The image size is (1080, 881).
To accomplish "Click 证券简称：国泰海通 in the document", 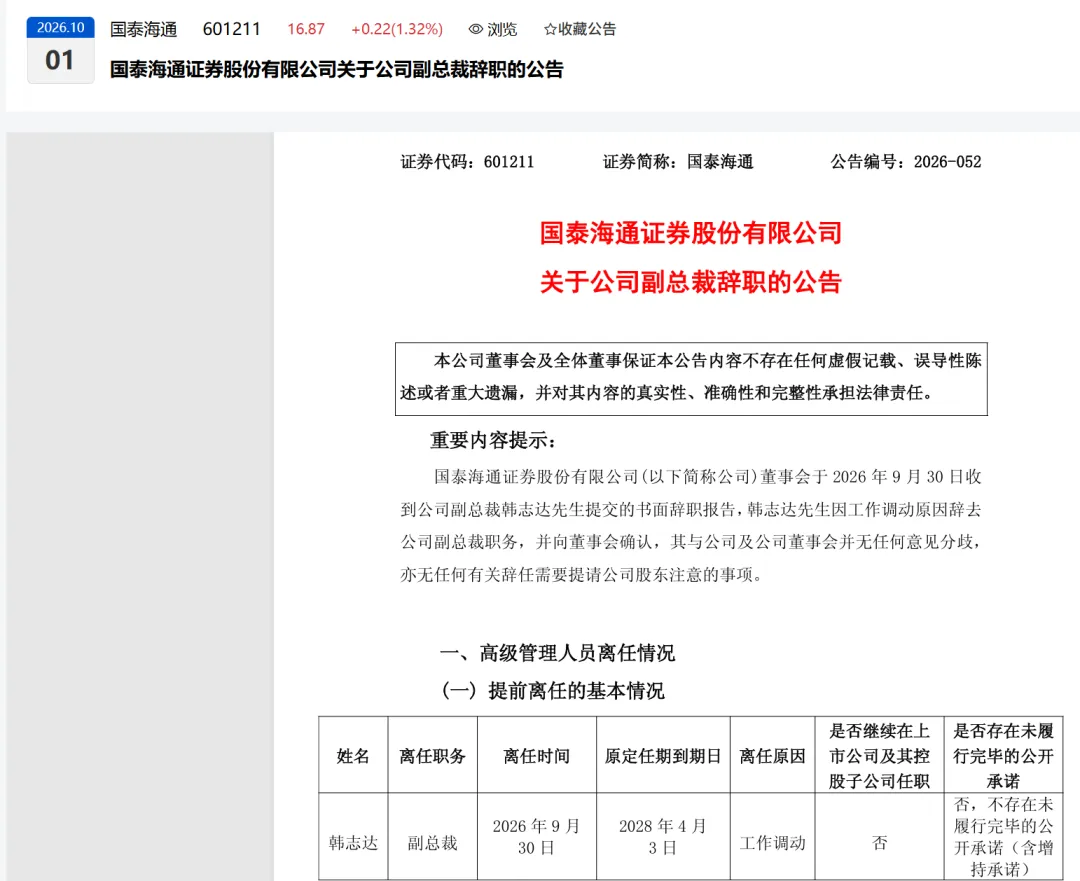I will (678, 162).
